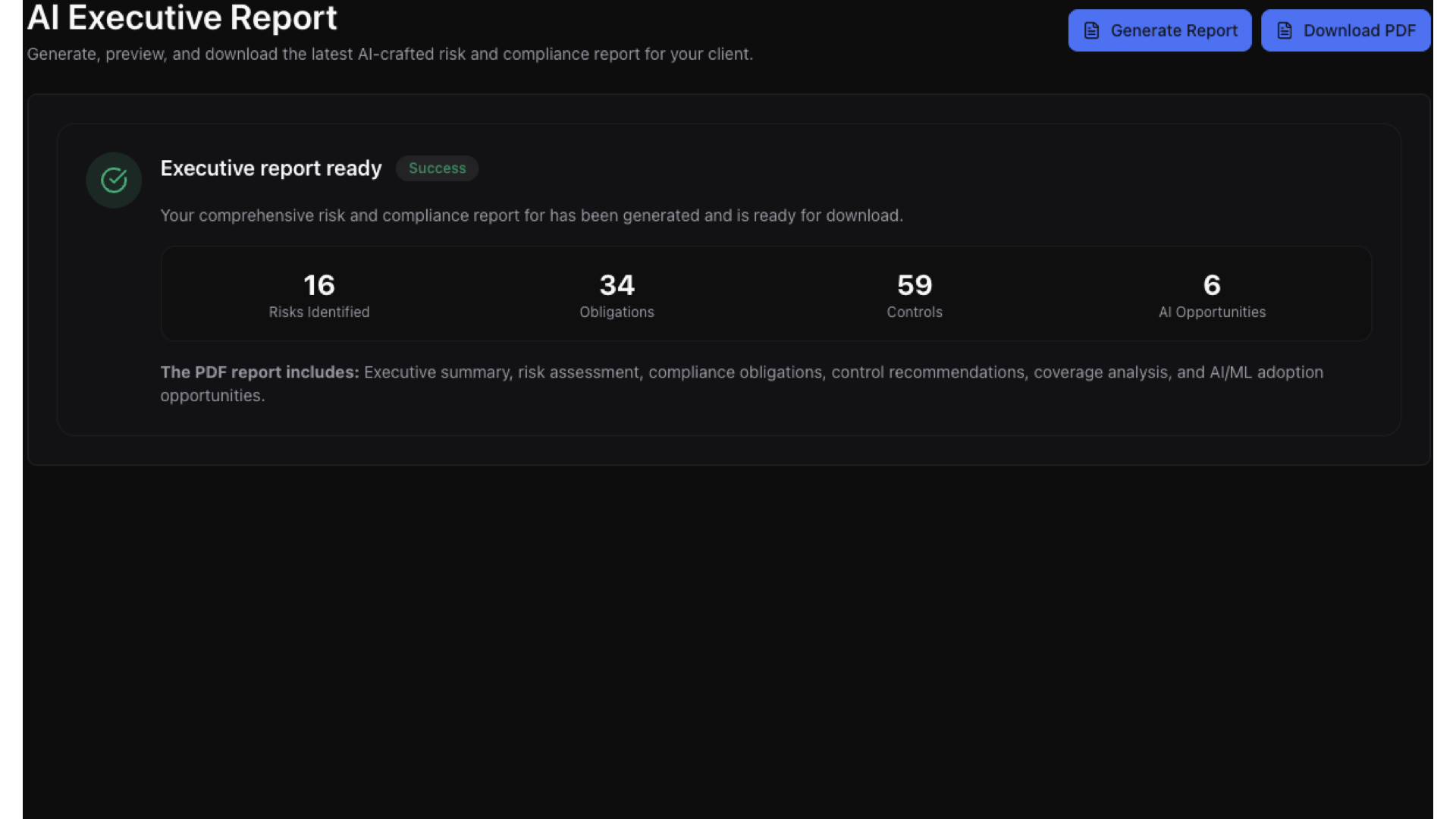Click the bold 'The PDF report includes:' text

pyautogui.click(x=259, y=372)
